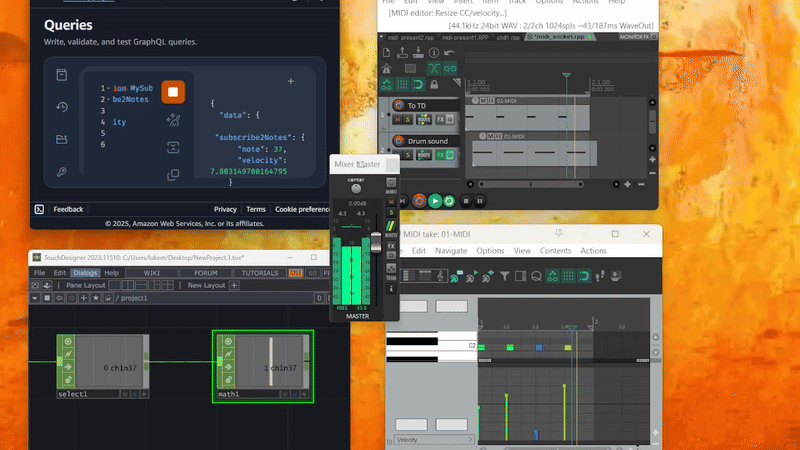
Task: Toggle item grouping chain-link icon in REAPER
Action: pyautogui.click(x=450, y=68)
